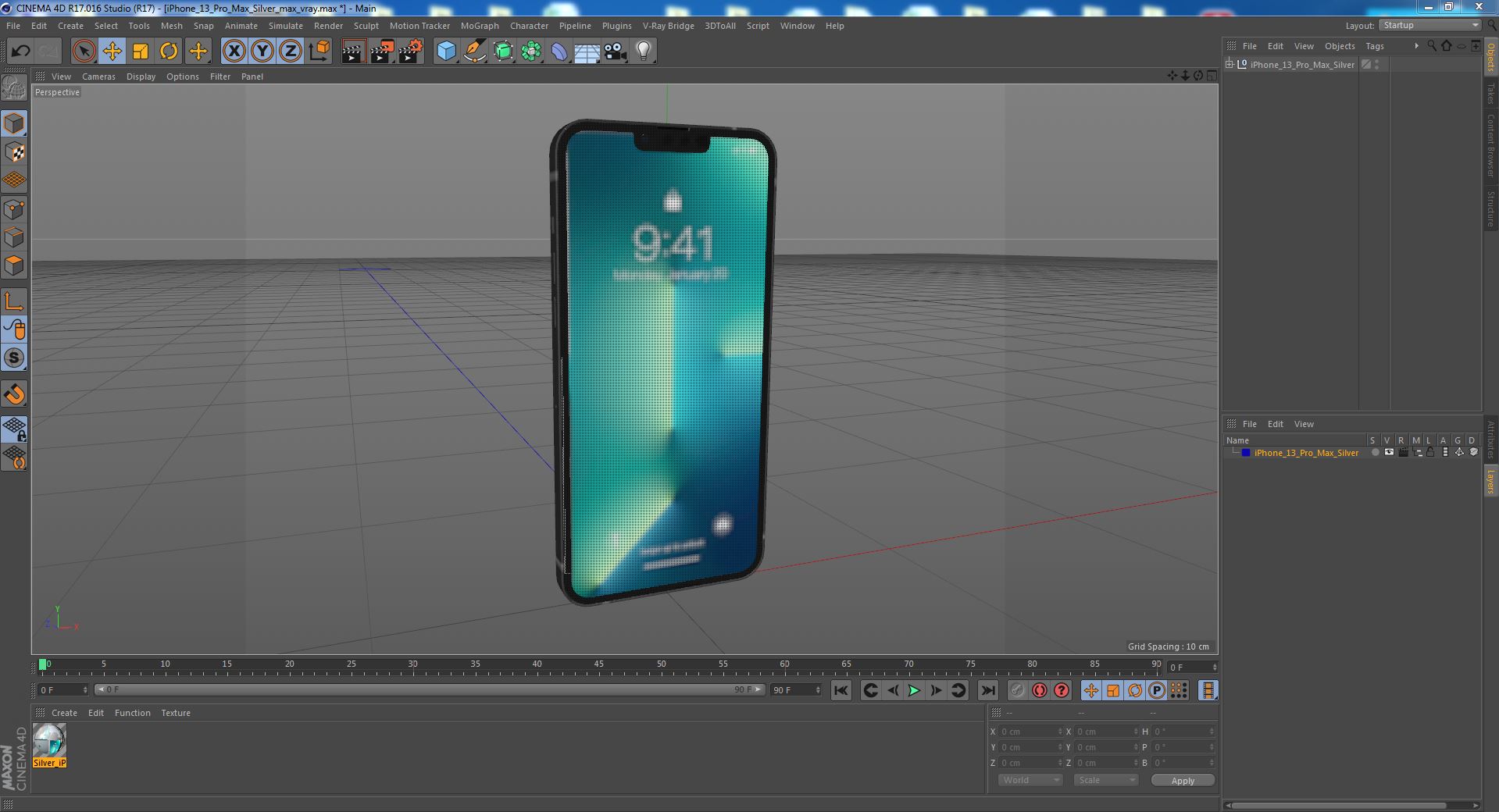This screenshot has height=812, width=1499.
Task: Switch to the Takes side tab
Action: click(1491, 94)
